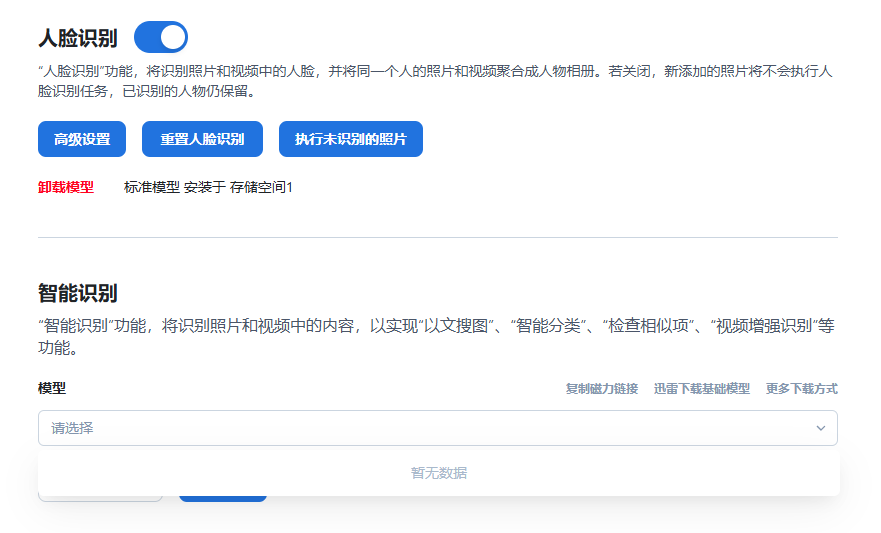The height and width of the screenshot is (533, 881).
Task: Click 复制磁力链接 link
Action: (x=601, y=389)
